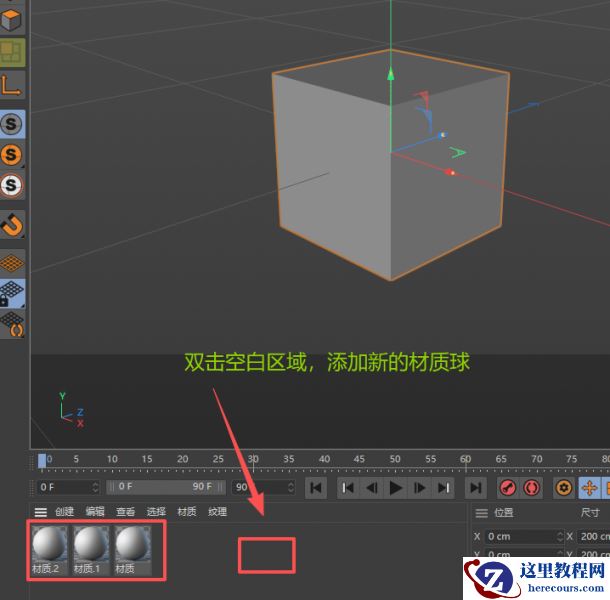Open coordinate manager hamburger menu beside 位置
The height and width of the screenshot is (600, 610).
[482, 513]
